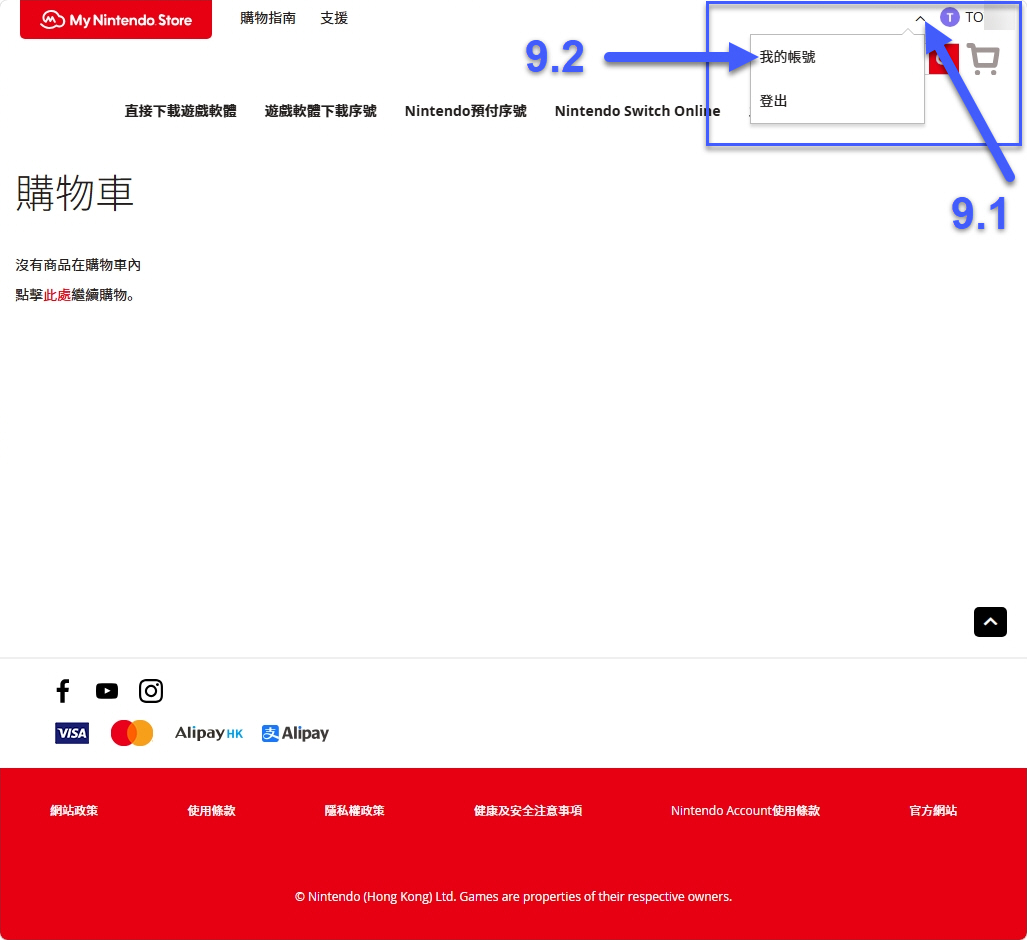Collapse the account dropdown via the chevron
The width and height of the screenshot is (1027, 940).
click(919, 18)
